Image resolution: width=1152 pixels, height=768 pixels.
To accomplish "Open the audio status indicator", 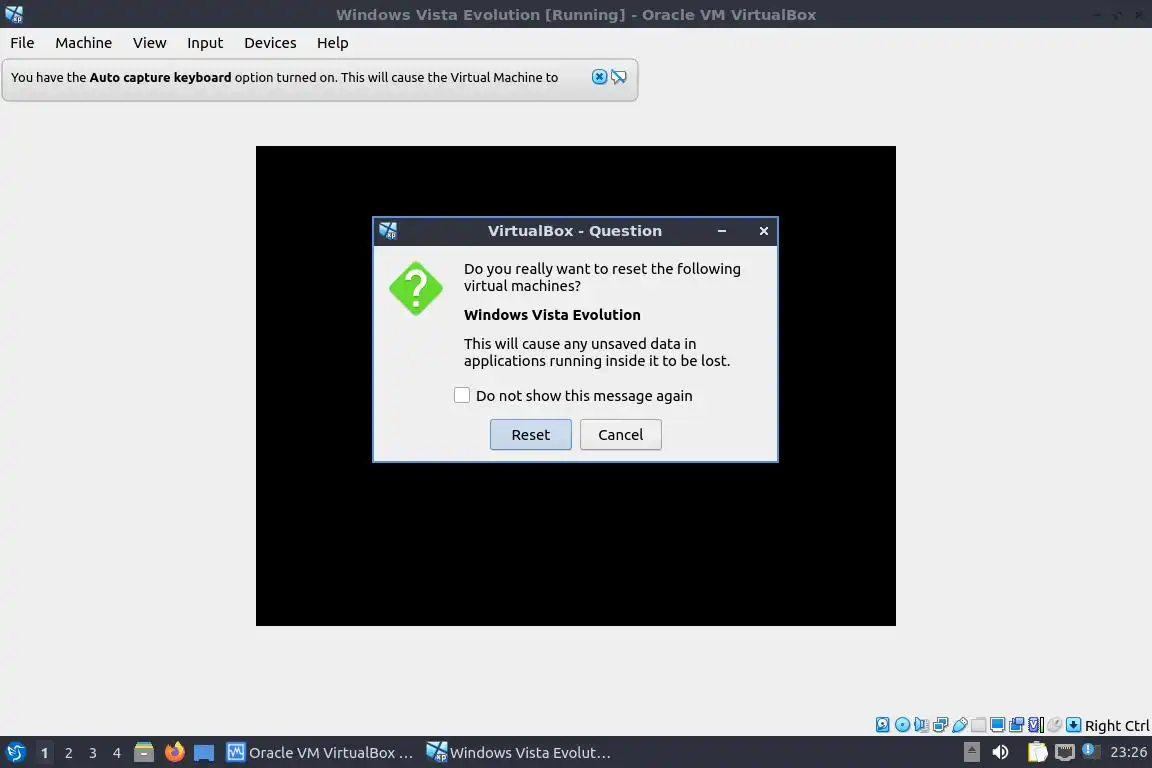I will 921,725.
